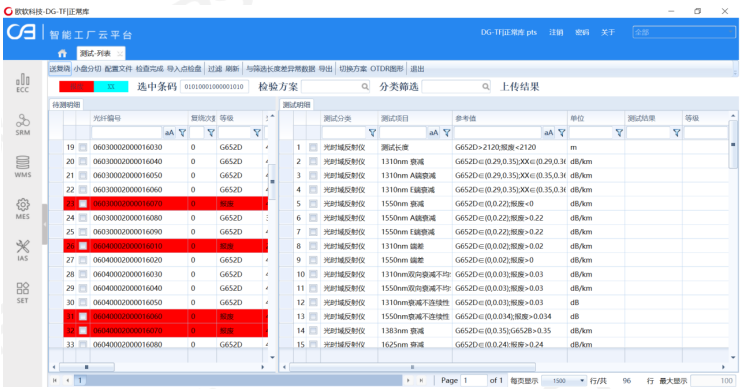Tick checkbox for test row 测试长度
The image size is (742, 389).
[313, 147]
